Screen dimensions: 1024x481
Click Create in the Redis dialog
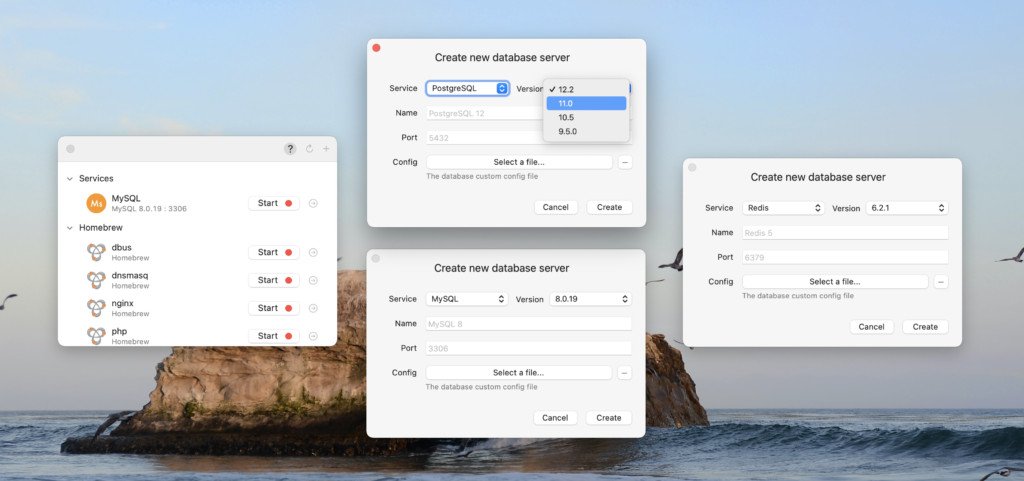click(925, 327)
